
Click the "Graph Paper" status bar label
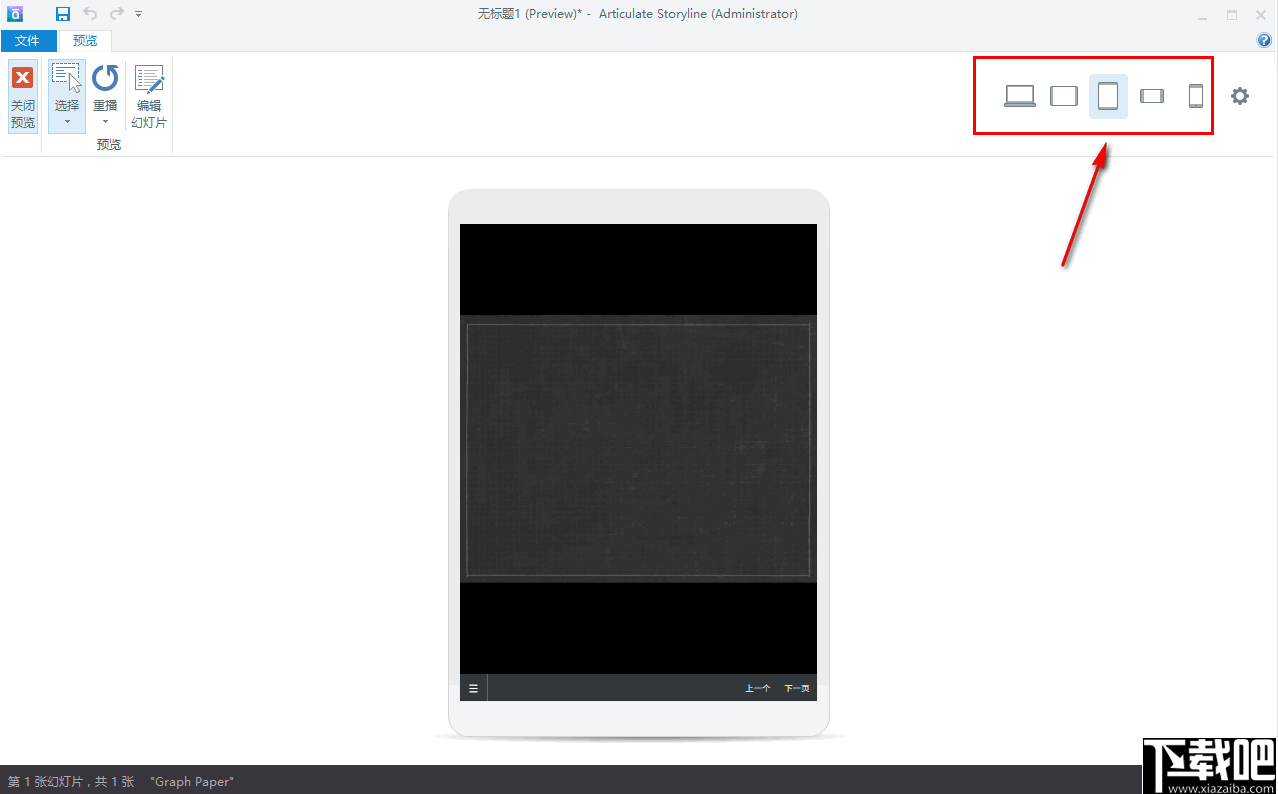pyautogui.click(x=192, y=781)
